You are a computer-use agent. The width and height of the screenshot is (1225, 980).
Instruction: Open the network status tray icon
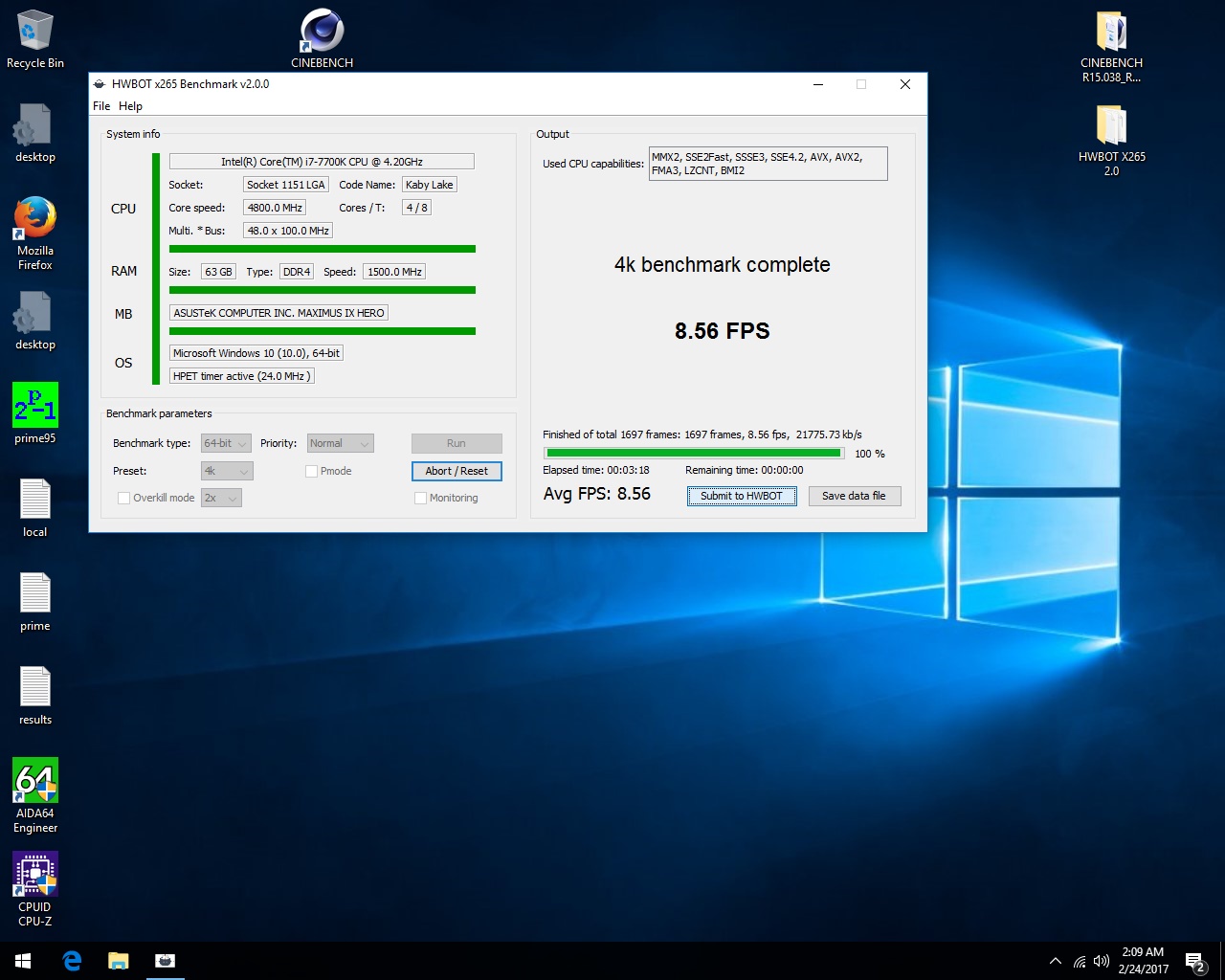tap(1080, 961)
